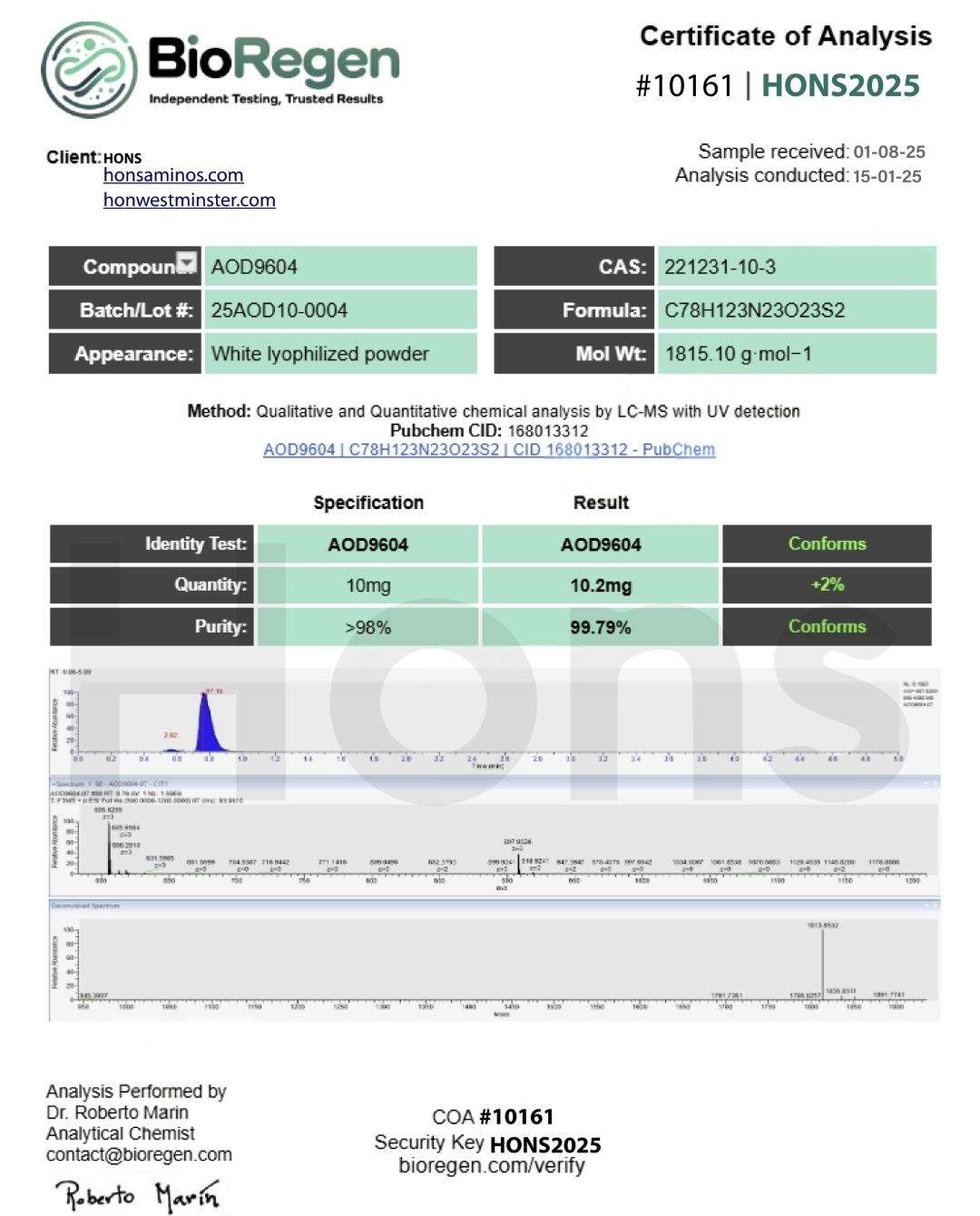The width and height of the screenshot is (980, 1216).
Task: Click "Conforms" in the Identity Test row
Action: click(x=827, y=544)
